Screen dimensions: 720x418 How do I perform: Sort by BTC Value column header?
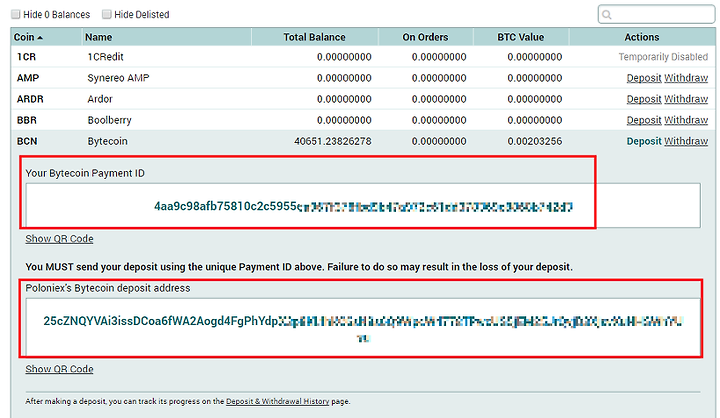pos(521,37)
